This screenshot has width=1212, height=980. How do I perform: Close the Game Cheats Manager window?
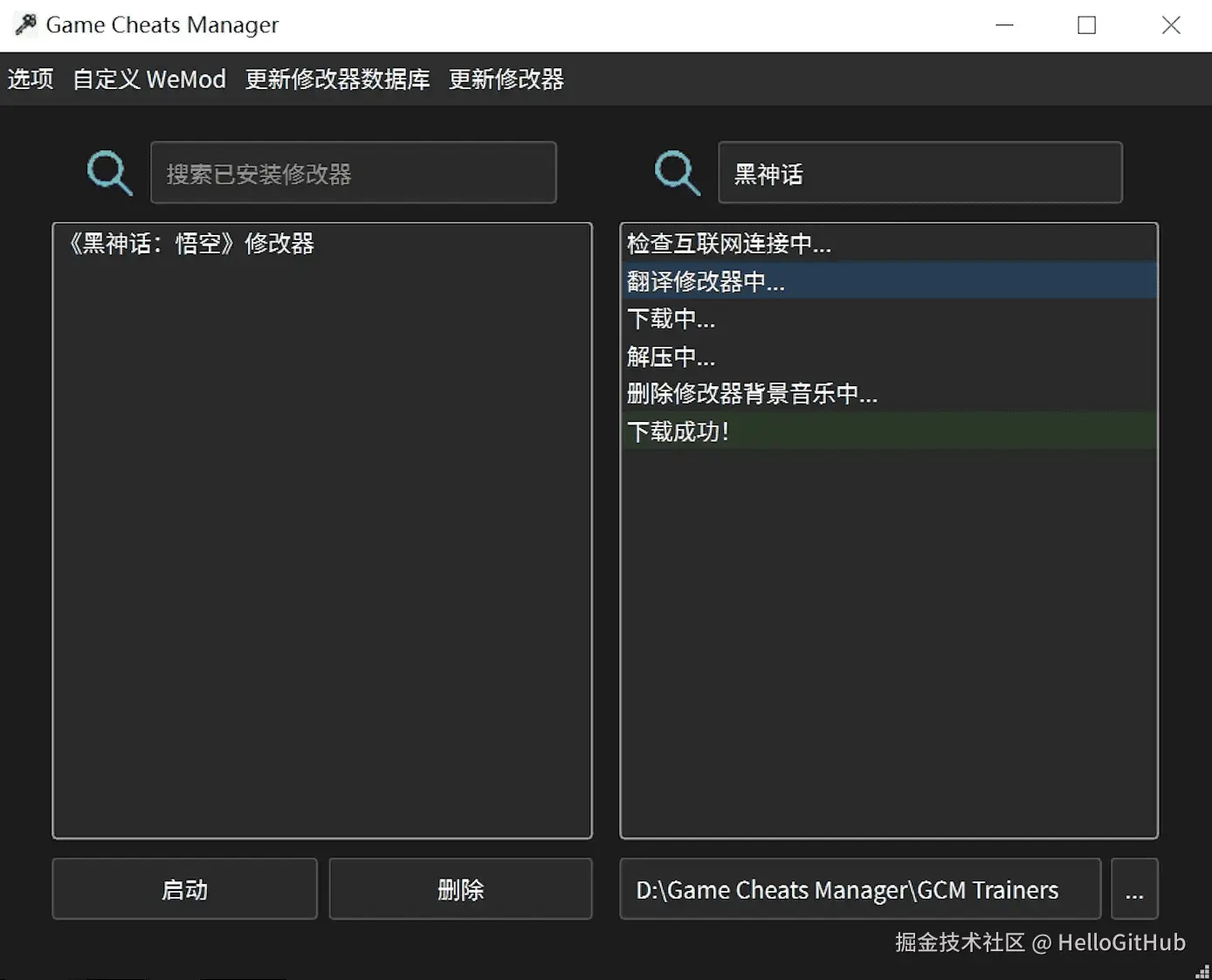(x=1171, y=25)
